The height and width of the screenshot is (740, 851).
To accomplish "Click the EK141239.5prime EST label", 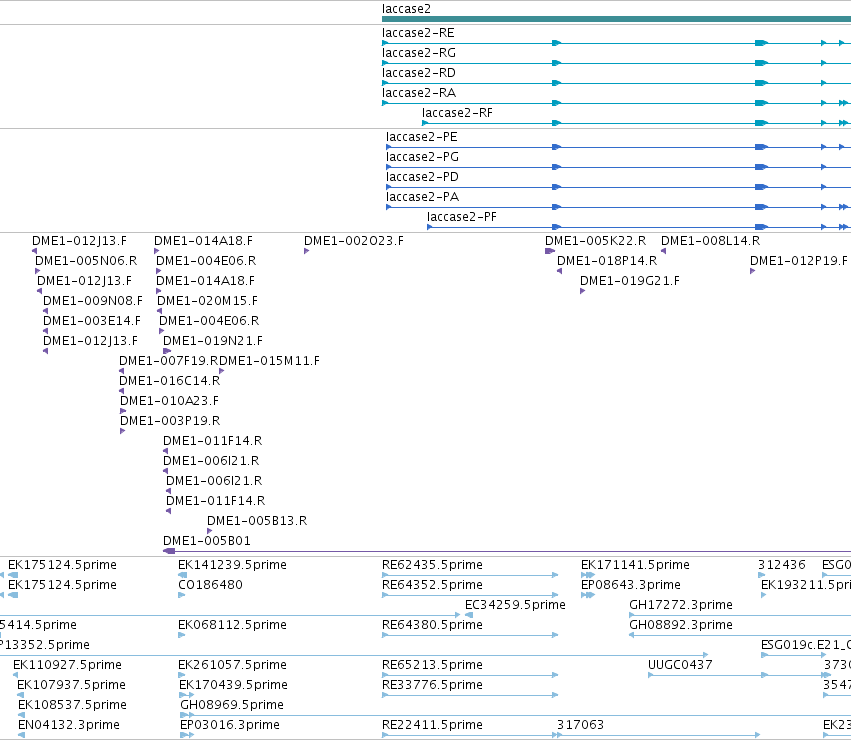I will tap(232, 566).
